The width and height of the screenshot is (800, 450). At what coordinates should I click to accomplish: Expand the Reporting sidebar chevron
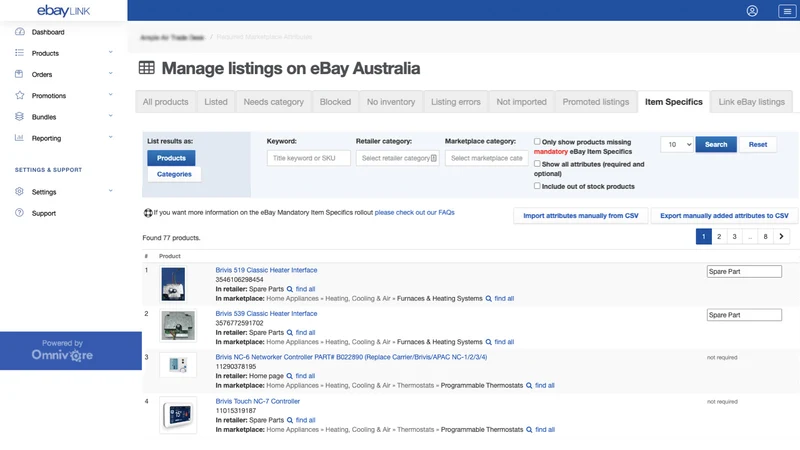tap(110, 137)
